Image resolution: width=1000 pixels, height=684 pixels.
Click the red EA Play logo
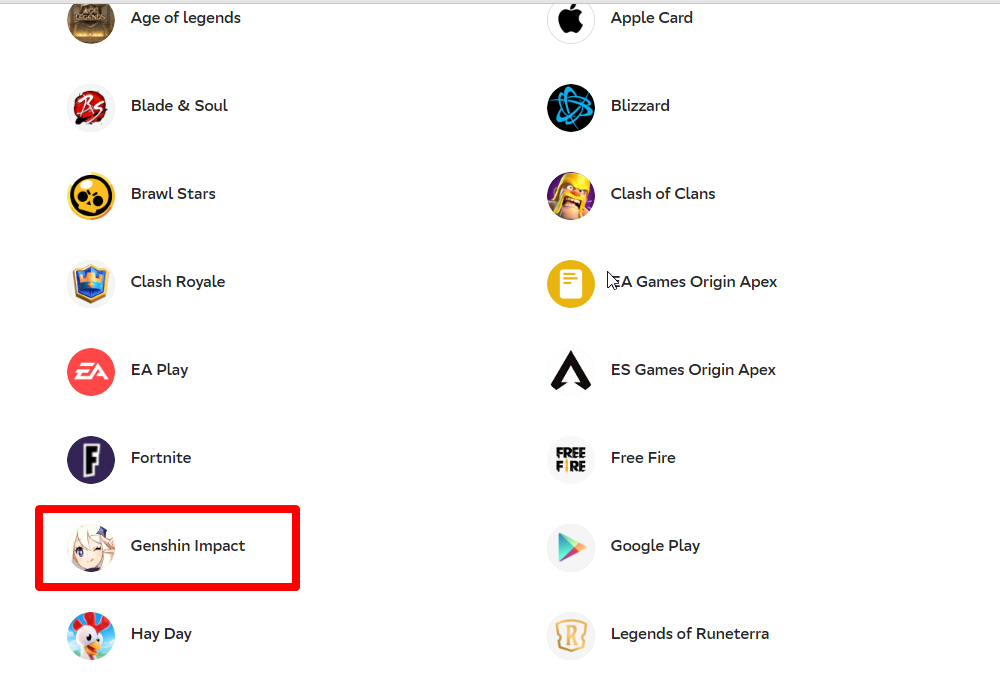pos(91,372)
